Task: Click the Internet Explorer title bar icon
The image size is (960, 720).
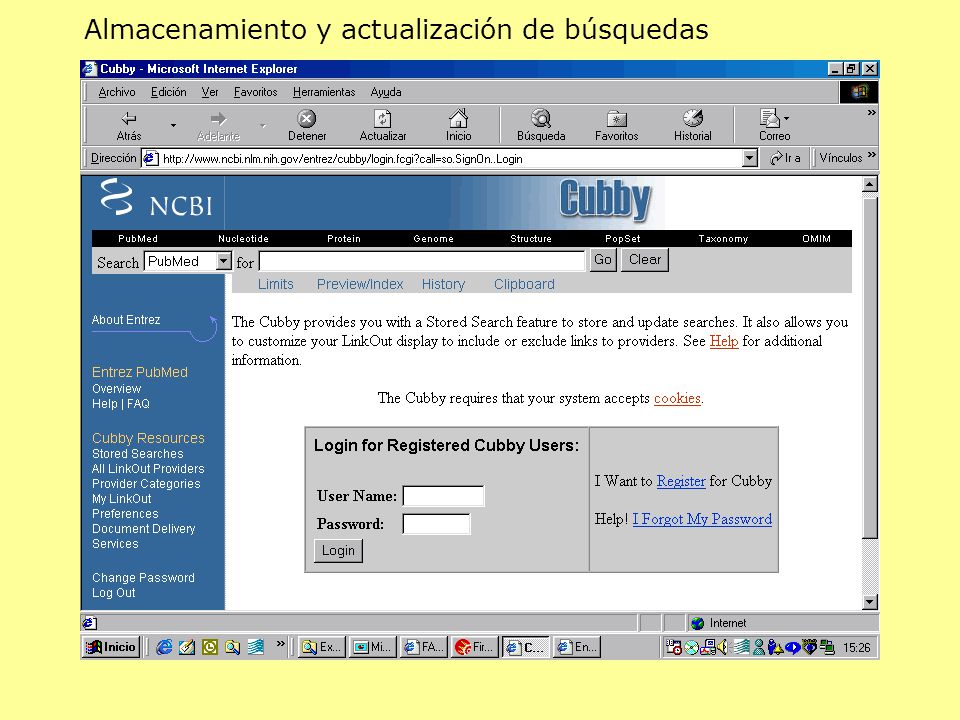Action: tap(89, 69)
